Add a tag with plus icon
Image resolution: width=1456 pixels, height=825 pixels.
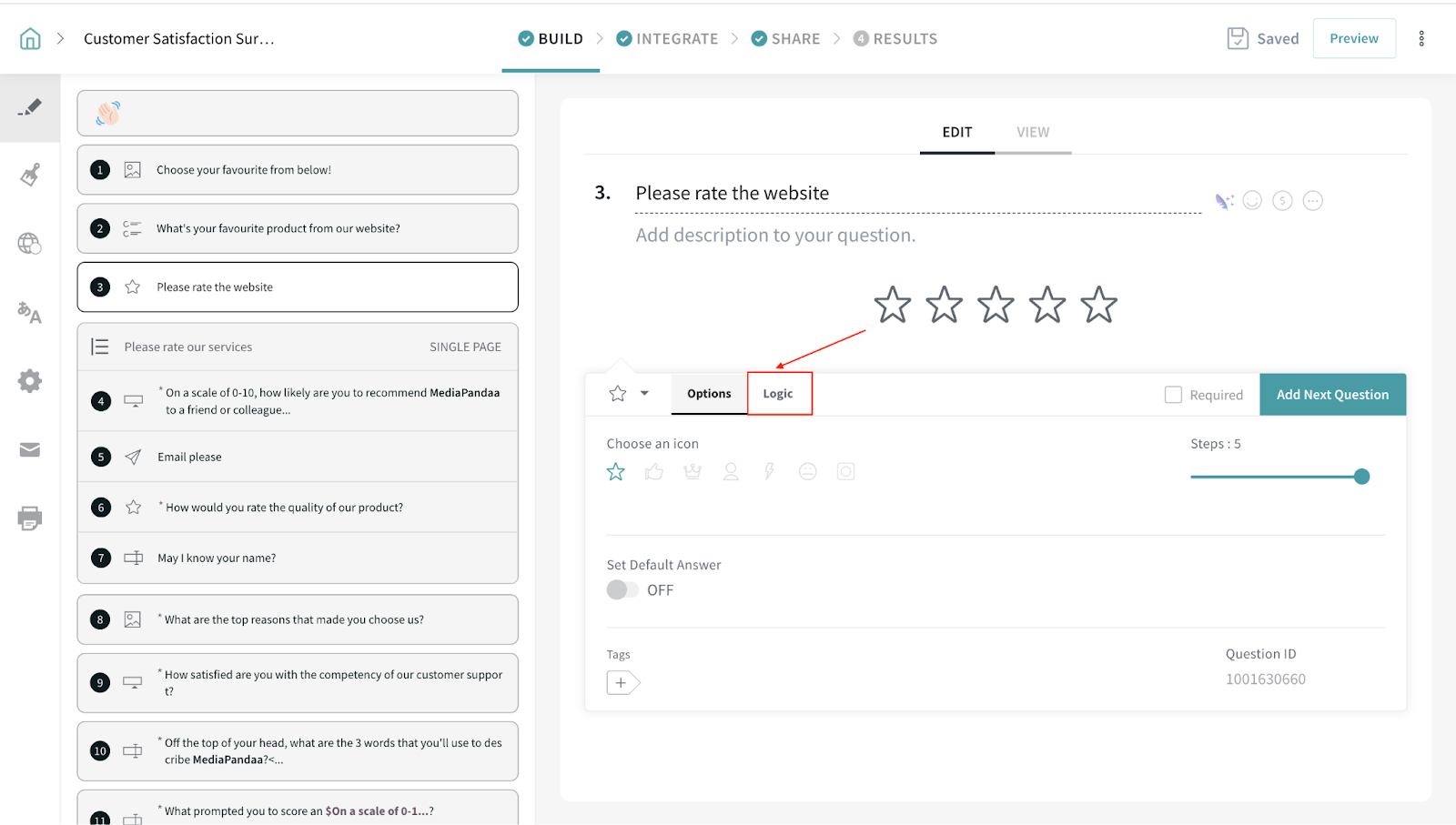click(622, 682)
